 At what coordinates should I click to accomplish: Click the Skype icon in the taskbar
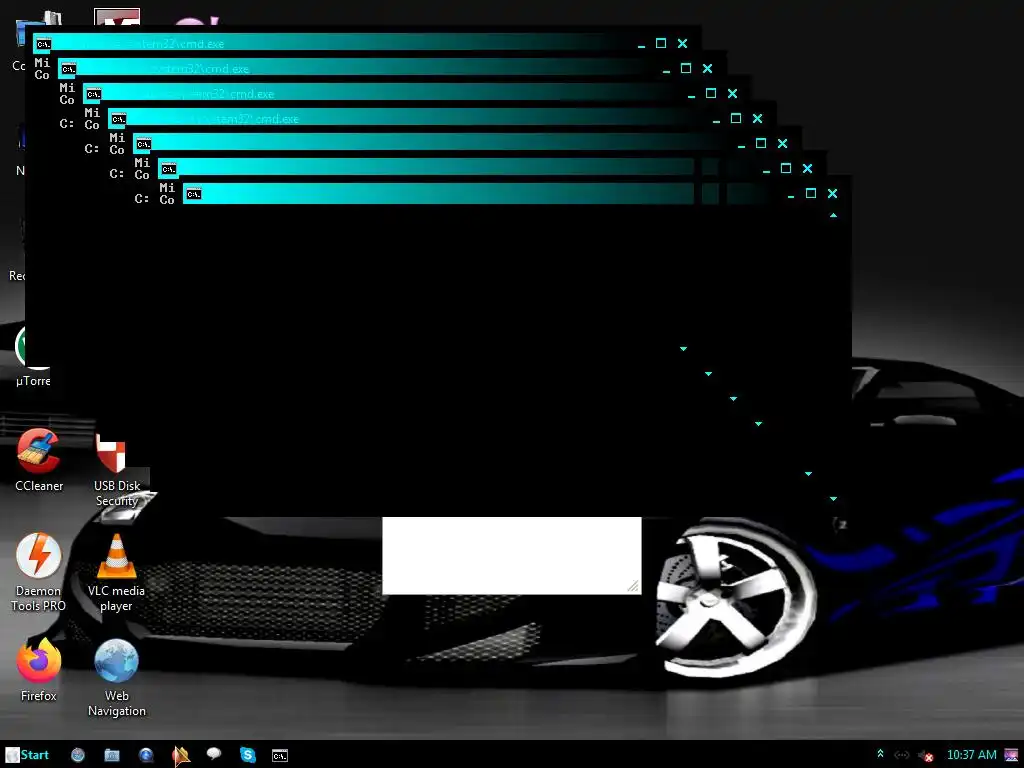pyautogui.click(x=248, y=755)
